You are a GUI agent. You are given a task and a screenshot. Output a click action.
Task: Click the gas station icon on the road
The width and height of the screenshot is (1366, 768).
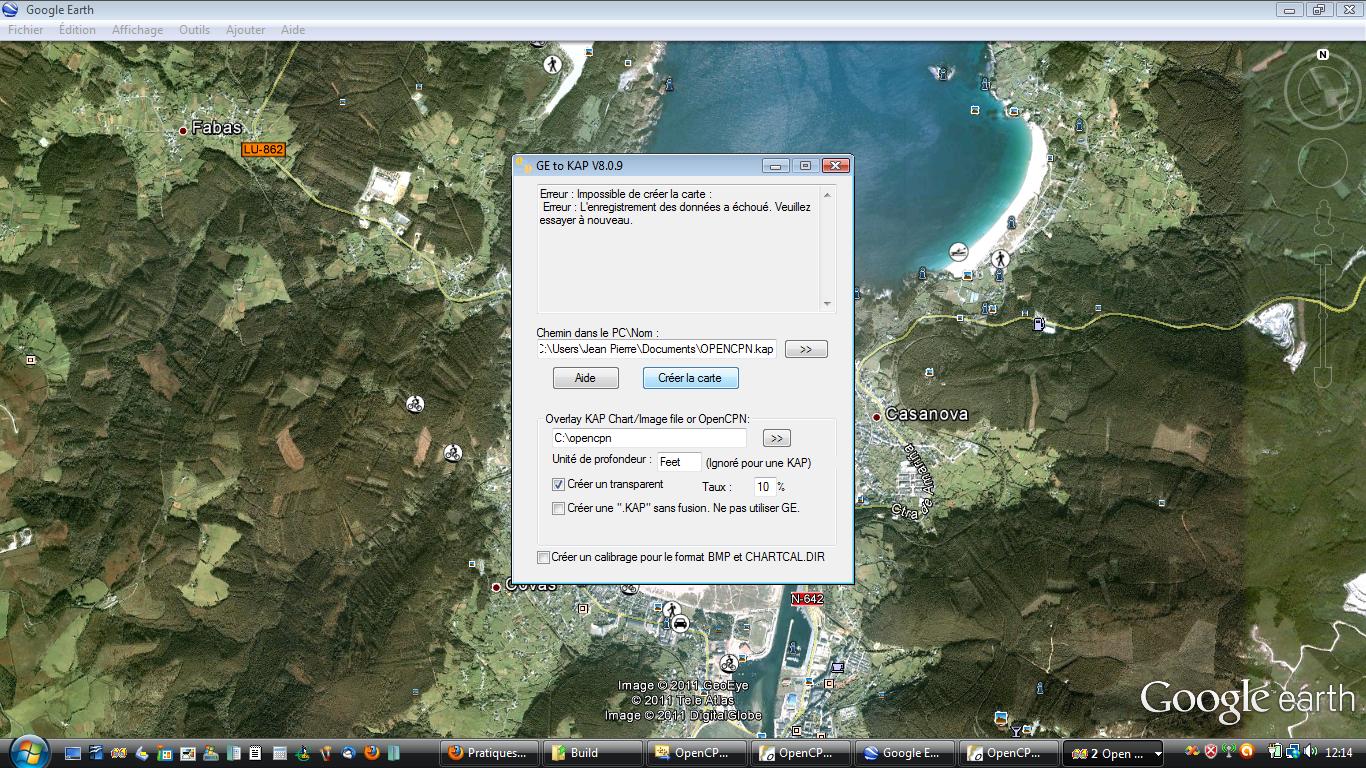[x=1039, y=323]
